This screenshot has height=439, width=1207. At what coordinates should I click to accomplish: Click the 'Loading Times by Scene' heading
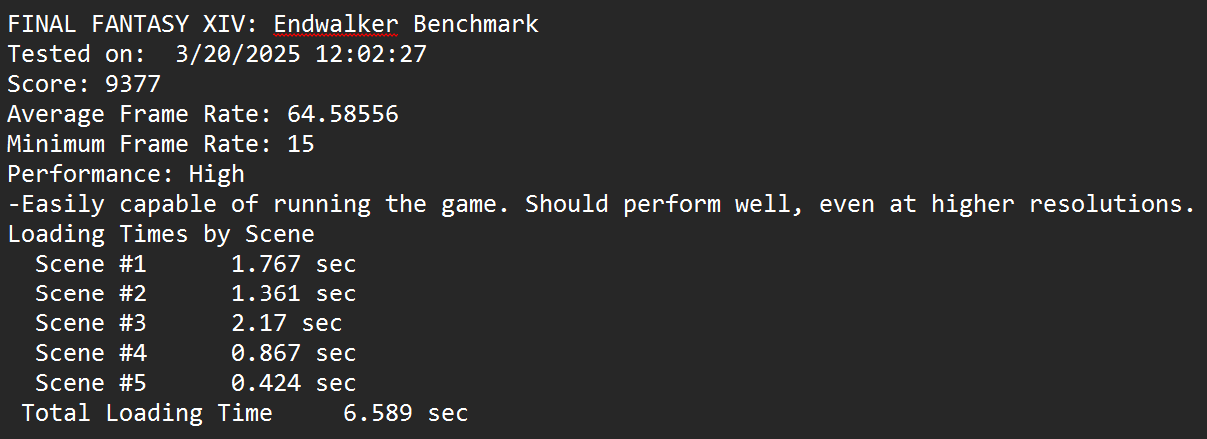(160, 234)
